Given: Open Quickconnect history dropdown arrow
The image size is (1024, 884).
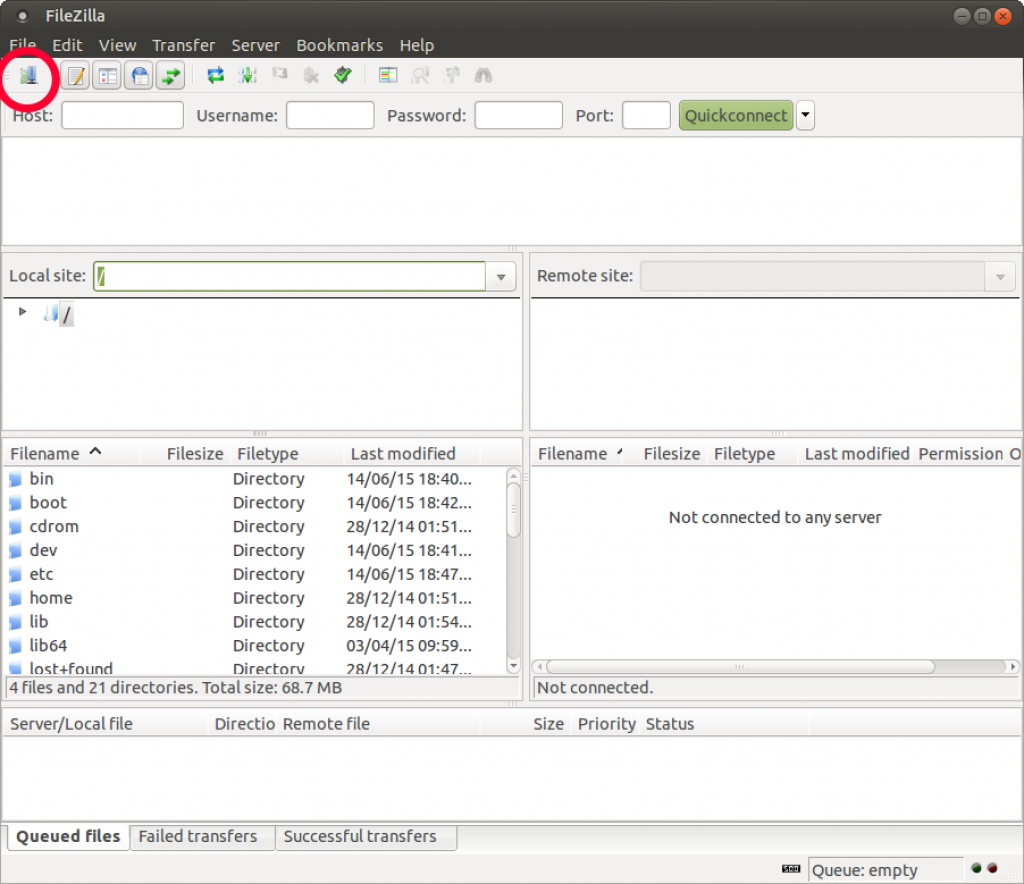Looking at the screenshot, I should pyautogui.click(x=805, y=116).
